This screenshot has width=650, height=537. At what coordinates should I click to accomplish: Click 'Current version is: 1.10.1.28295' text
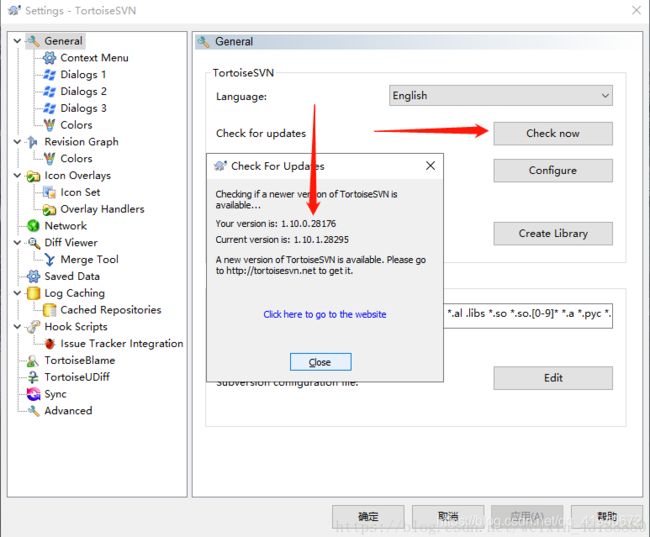pos(282,240)
